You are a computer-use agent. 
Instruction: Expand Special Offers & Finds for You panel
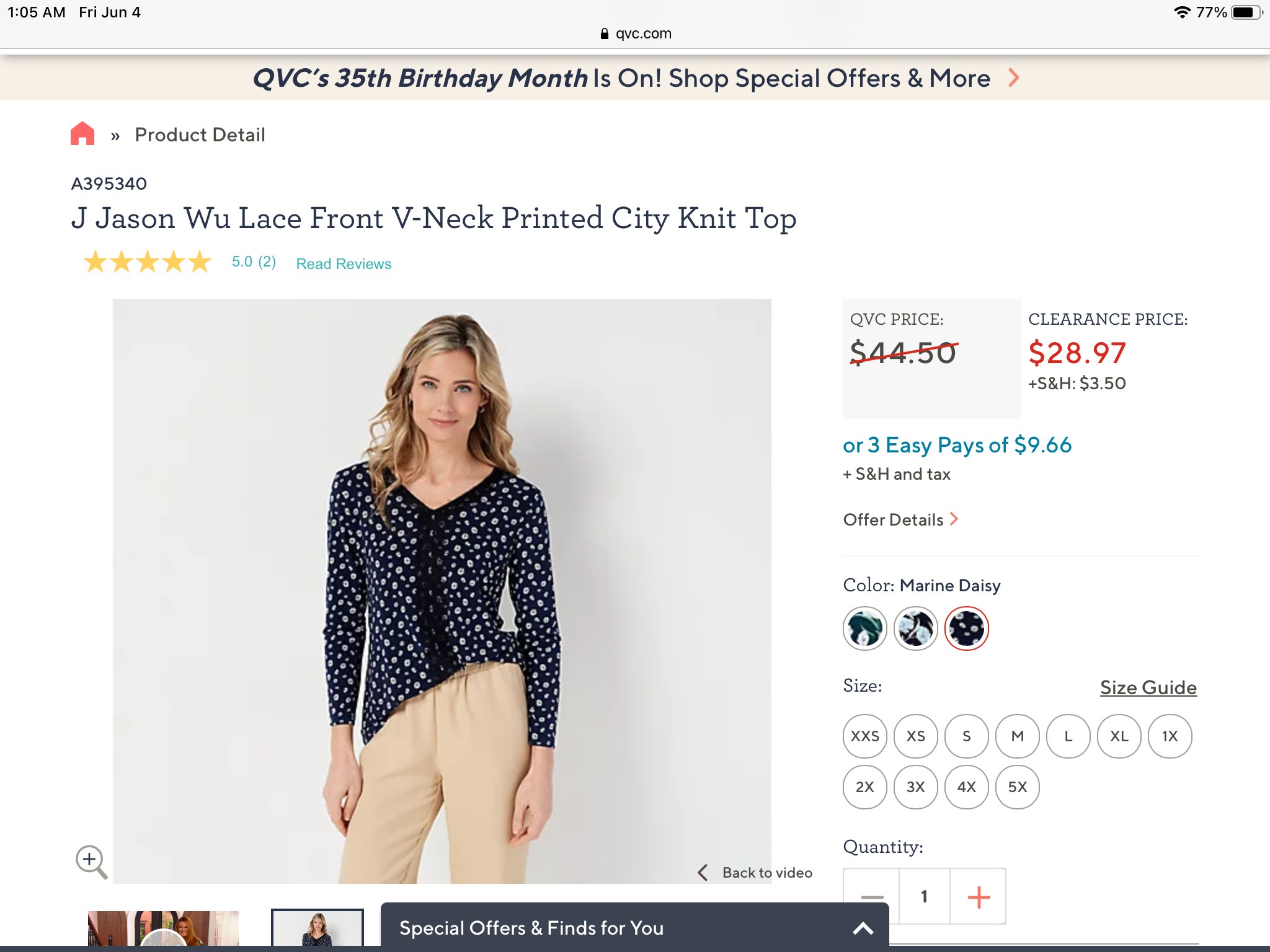[863, 928]
